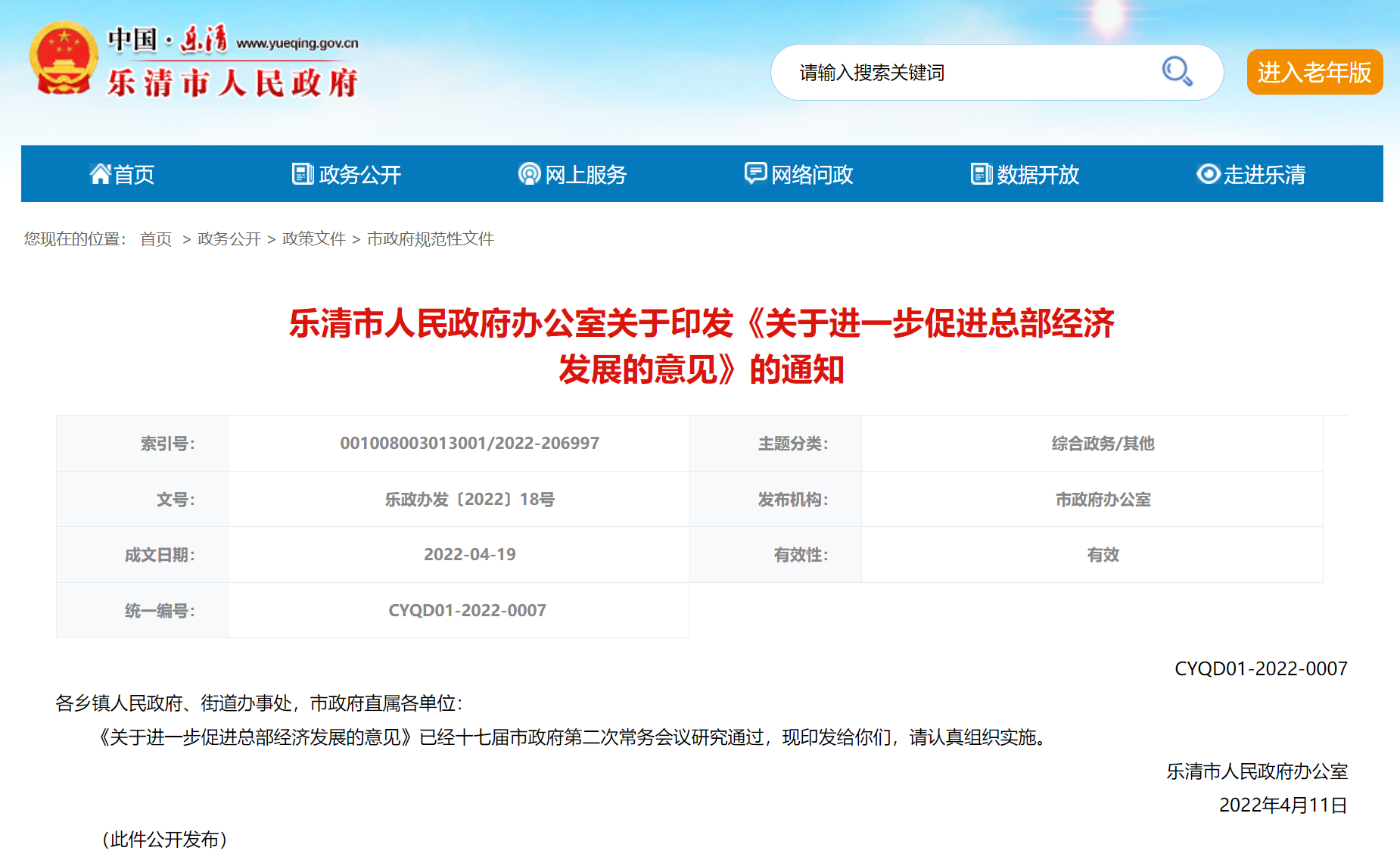This screenshot has height=863, width=1400.
Task: Click the headset icon beside 网上服务
Action: pyautogui.click(x=529, y=174)
